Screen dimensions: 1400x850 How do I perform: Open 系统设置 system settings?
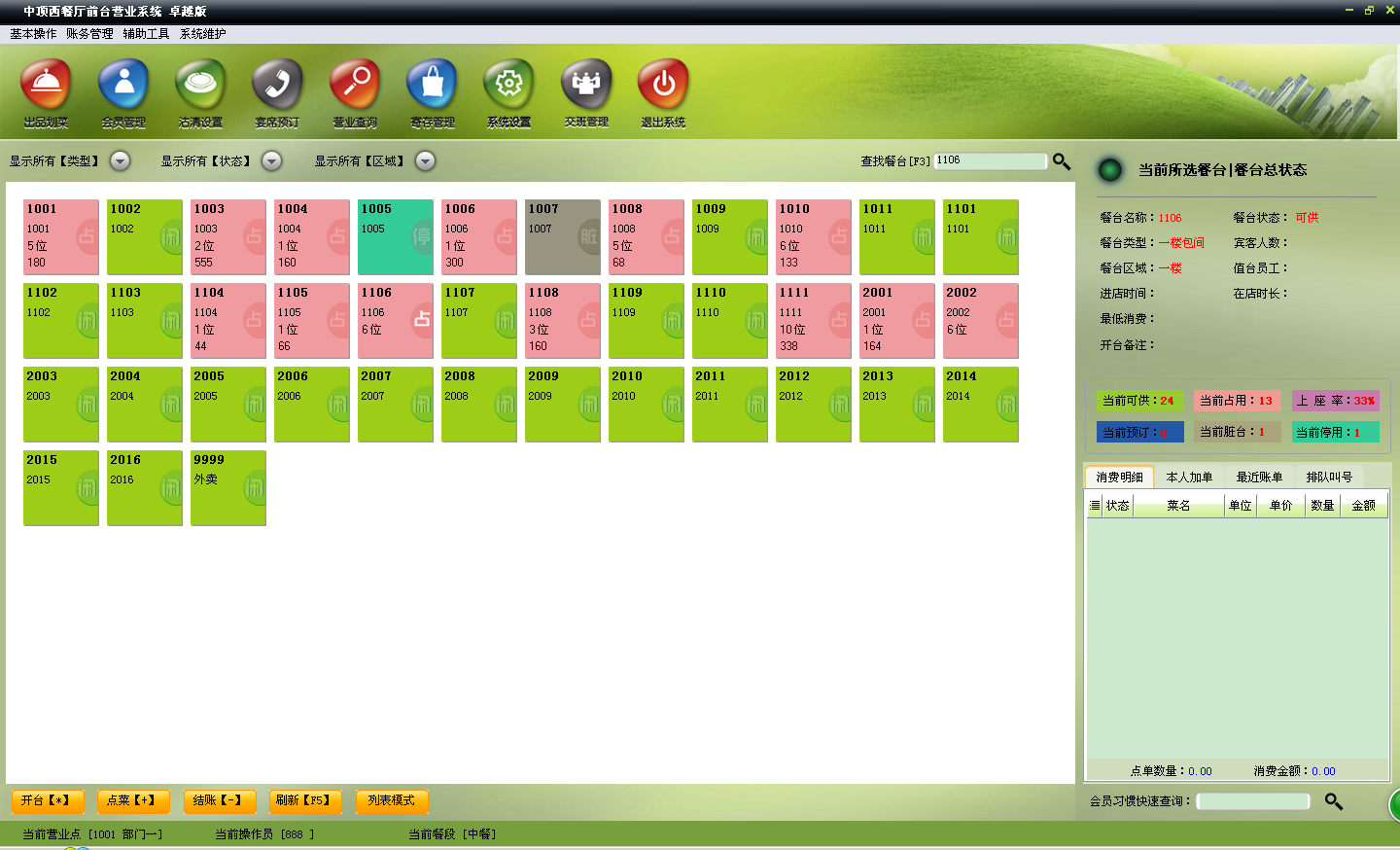508,93
